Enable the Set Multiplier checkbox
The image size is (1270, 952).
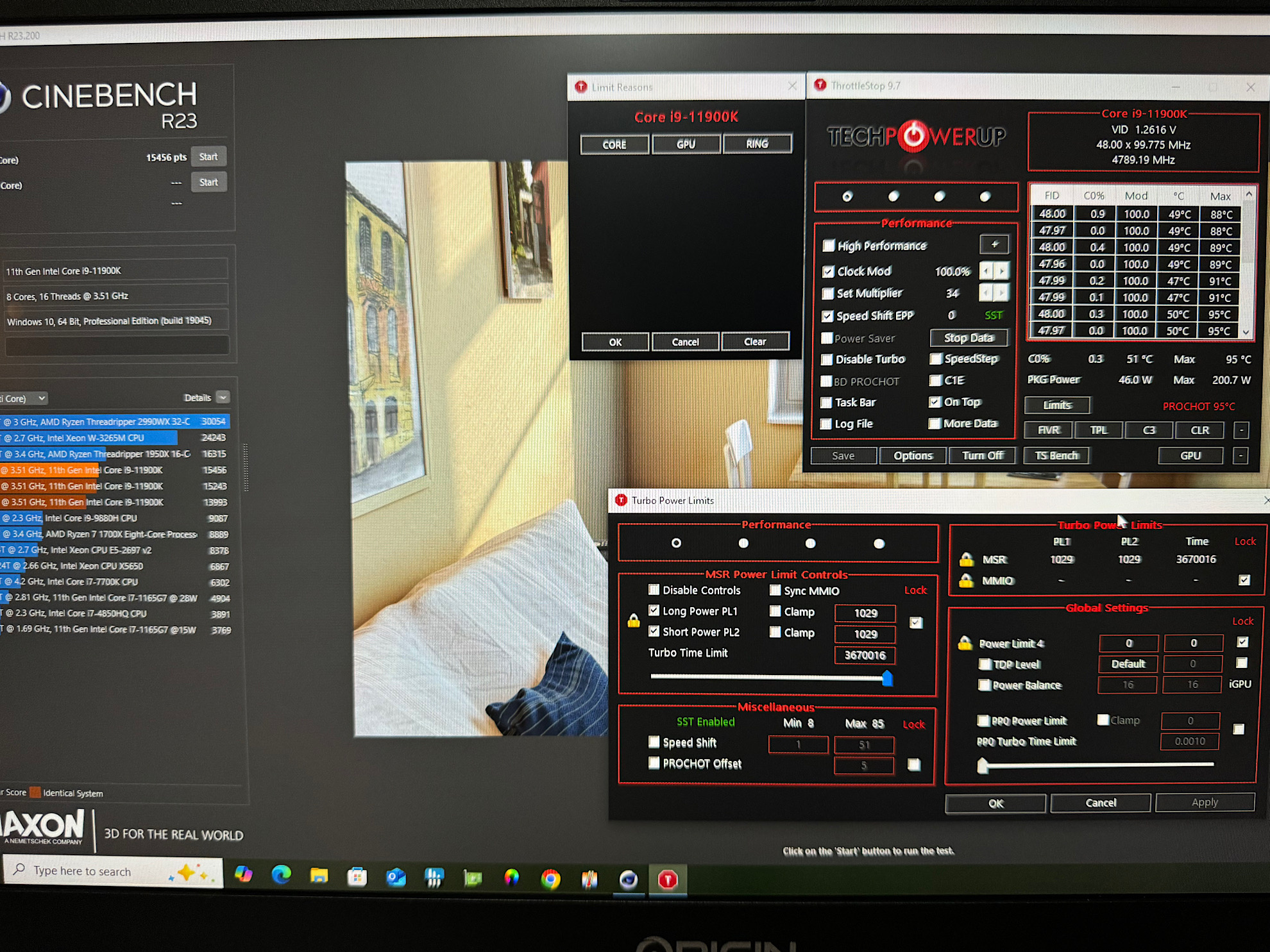coord(828,294)
